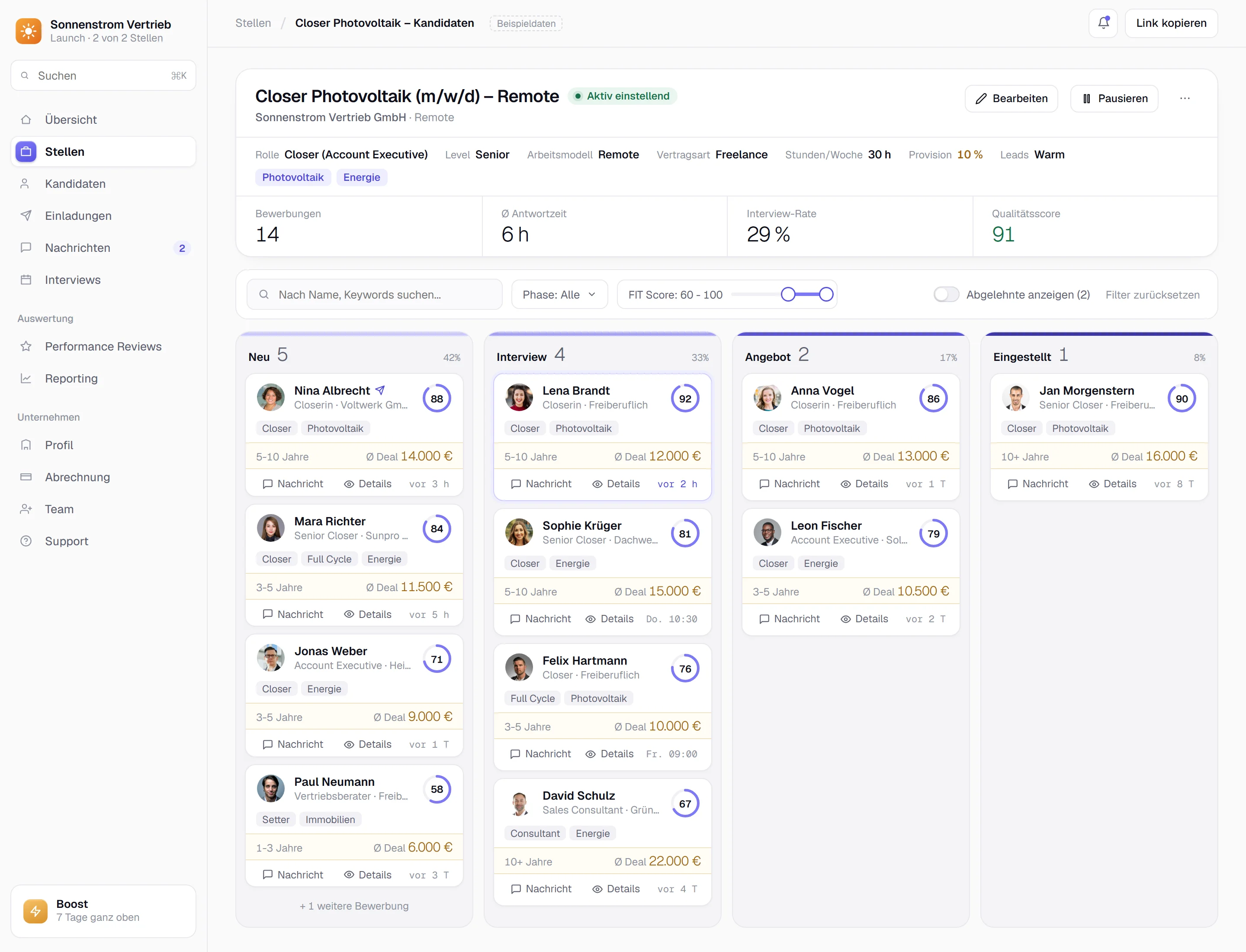Click the FIT Score upper slider handle
Viewport: 1246px width, 952px height.
click(826, 294)
